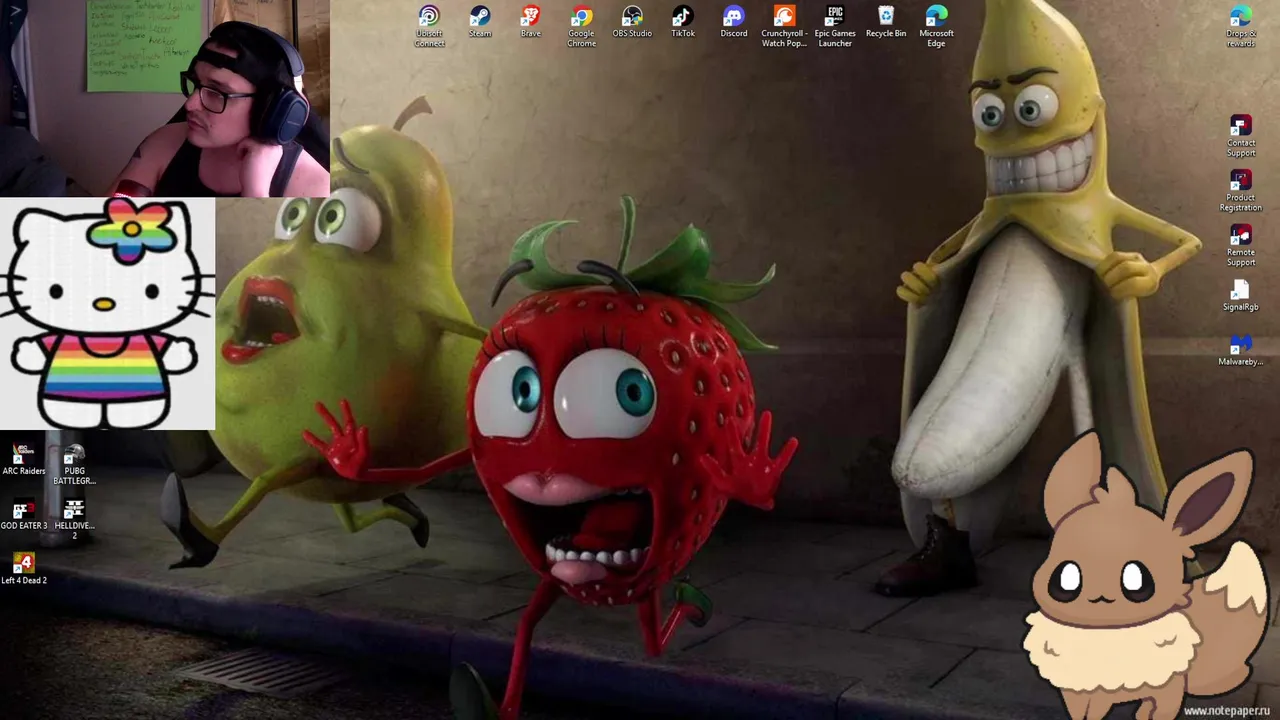1280x720 pixels.
Task: Select the ARC Raiders game shortcut
Action: click(x=24, y=460)
